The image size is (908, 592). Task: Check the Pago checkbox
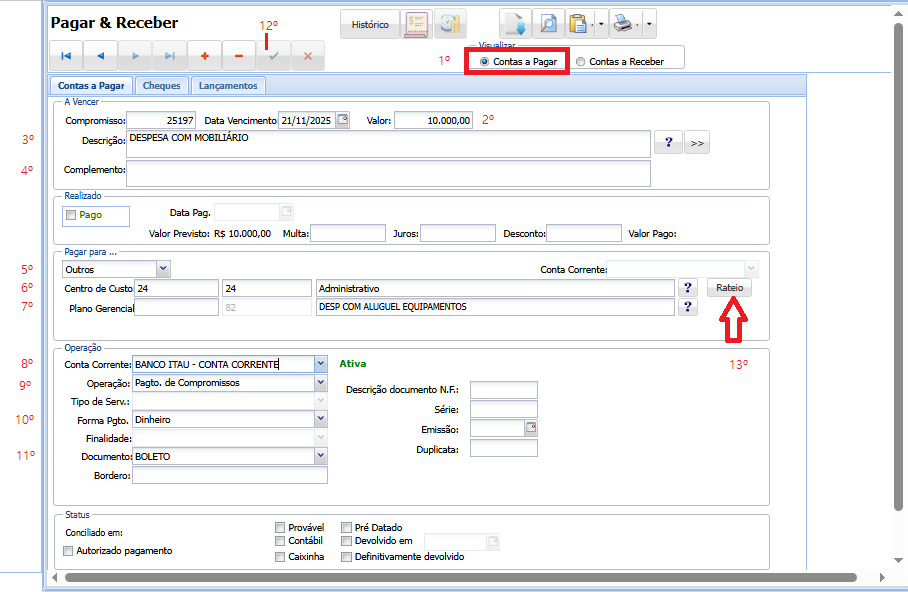[71, 215]
